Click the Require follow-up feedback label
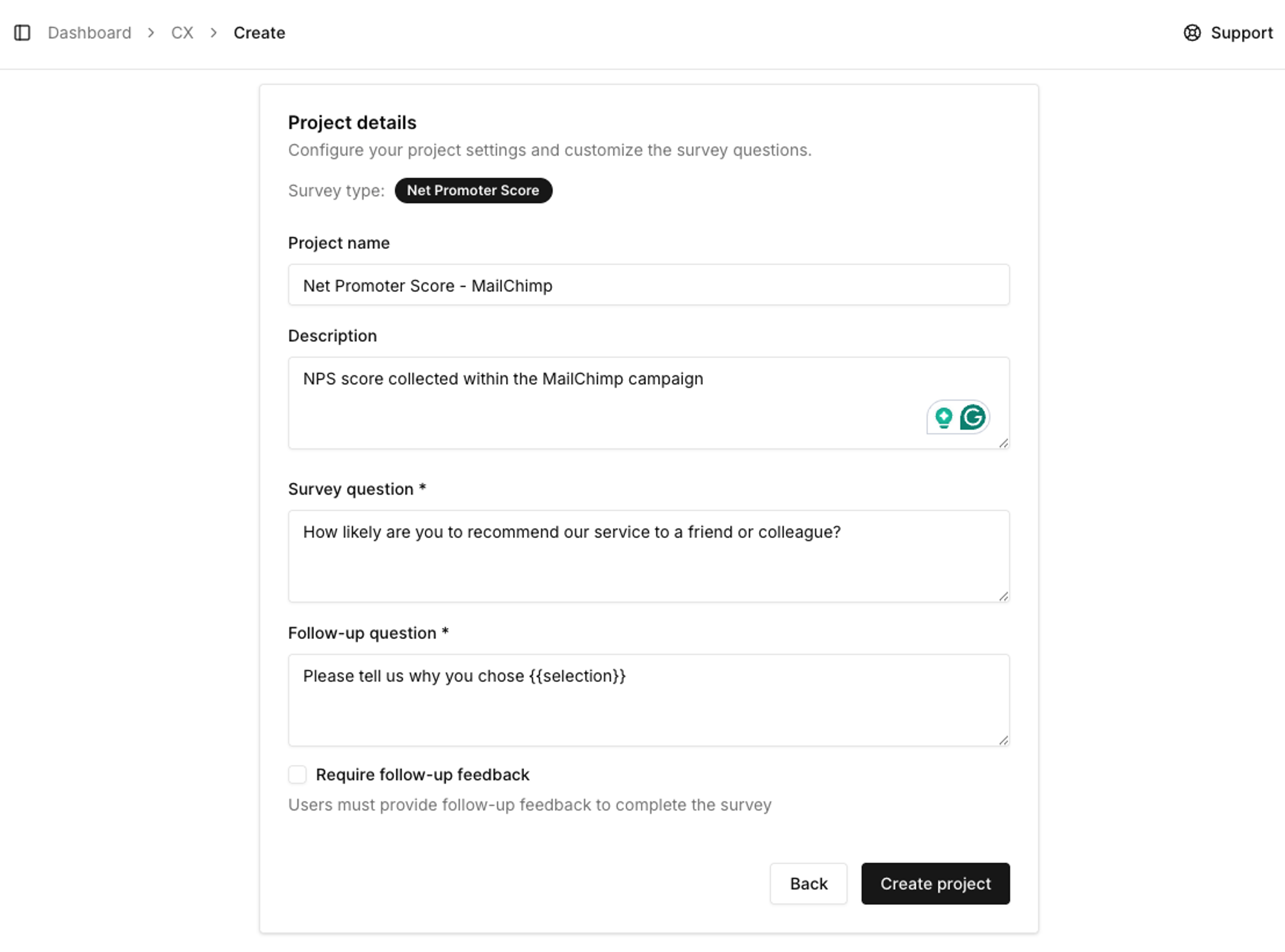Image resolution: width=1285 pixels, height=952 pixels. [x=422, y=775]
